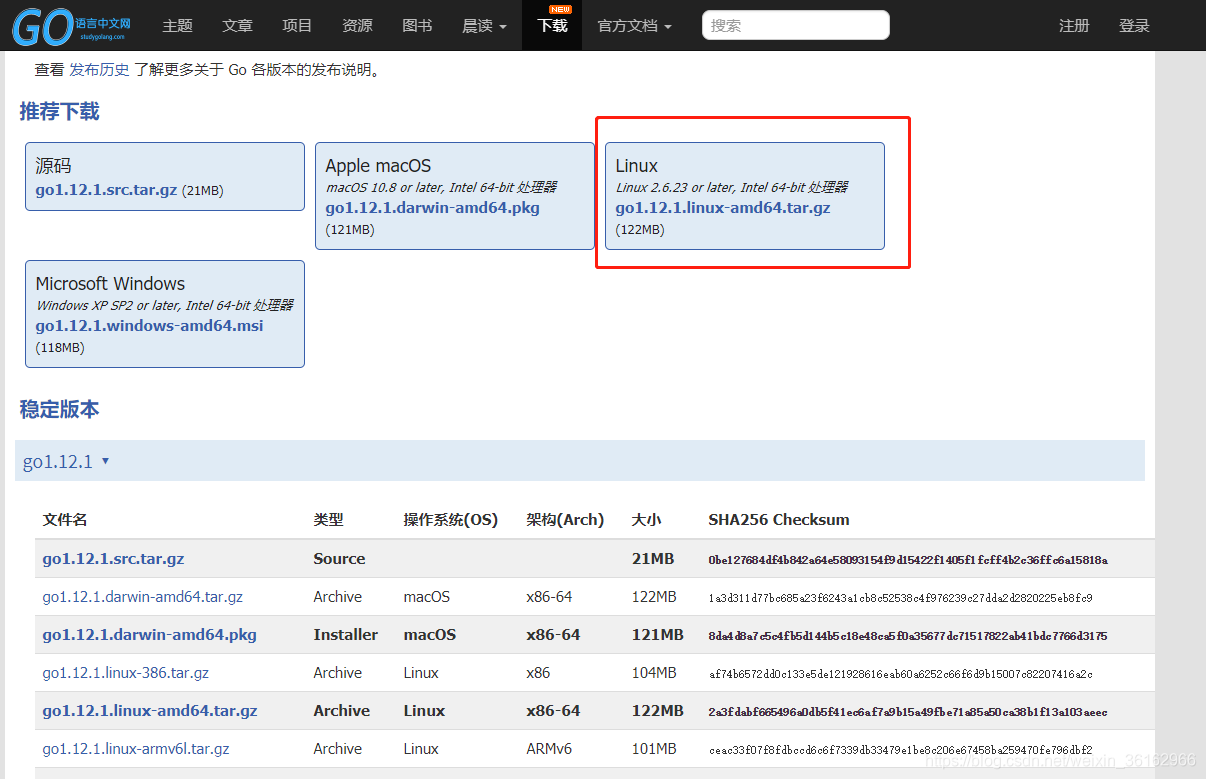The width and height of the screenshot is (1206, 779).
Task: Click the x86 cell in the linux-386 row
Action: pyautogui.click(x=538, y=673)
